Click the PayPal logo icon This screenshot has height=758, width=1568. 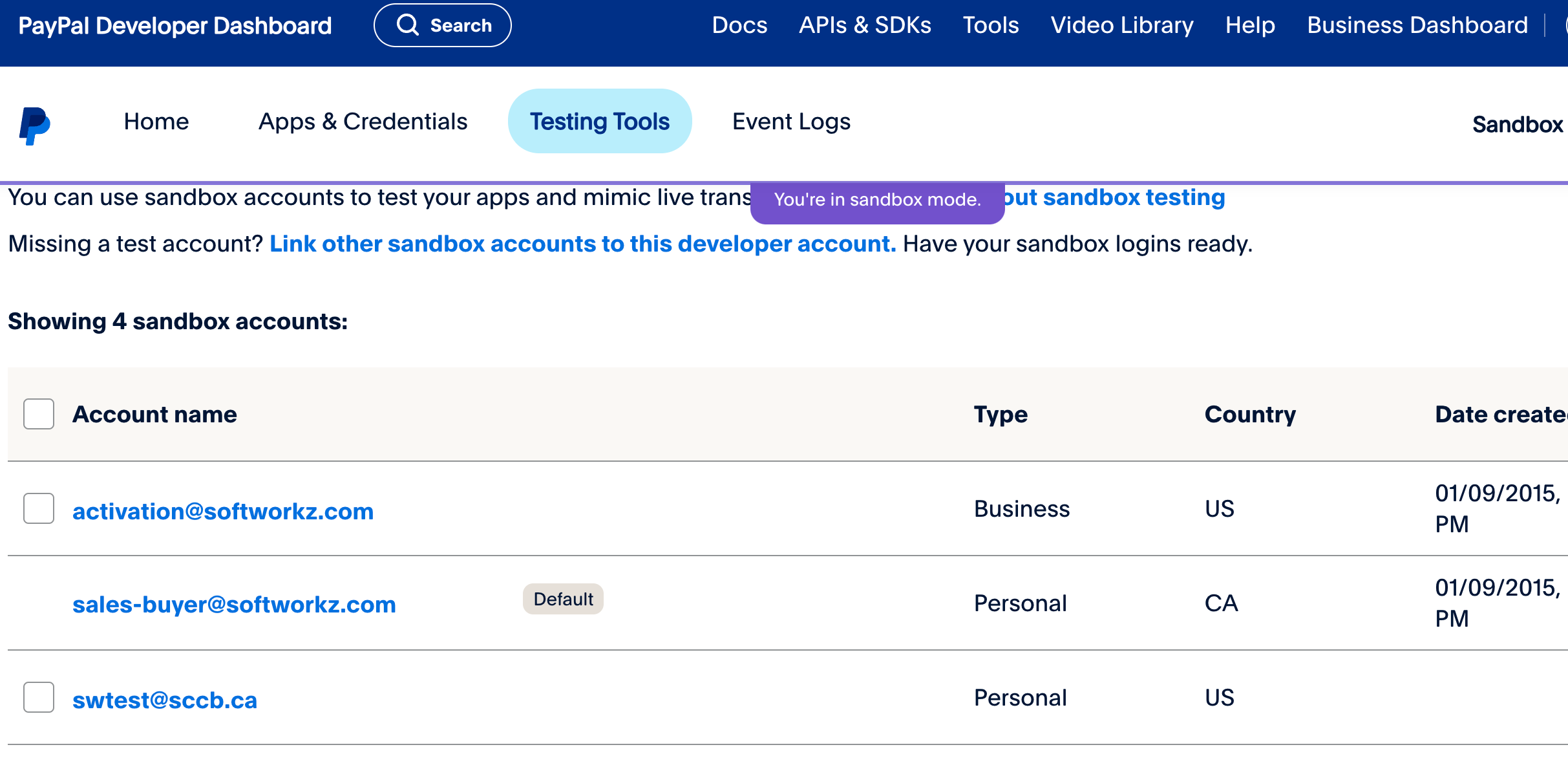coord(35,125)
